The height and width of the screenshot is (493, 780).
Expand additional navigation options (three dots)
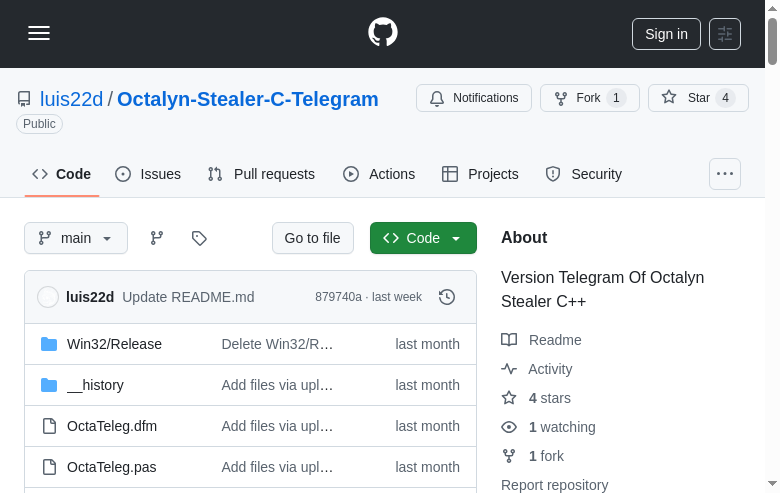click(x=725, y=174)
